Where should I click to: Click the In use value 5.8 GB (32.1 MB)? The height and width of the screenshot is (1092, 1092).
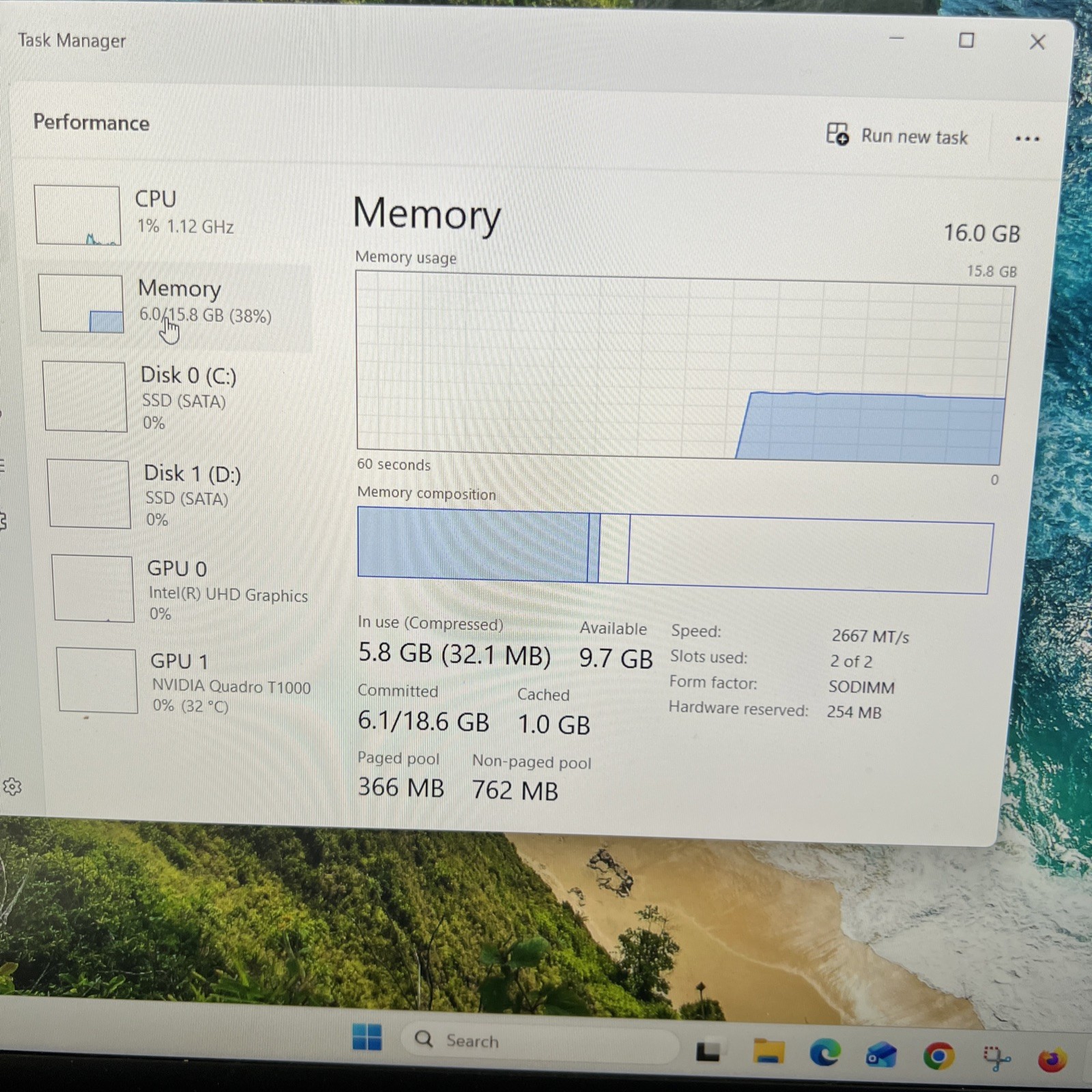455,654
